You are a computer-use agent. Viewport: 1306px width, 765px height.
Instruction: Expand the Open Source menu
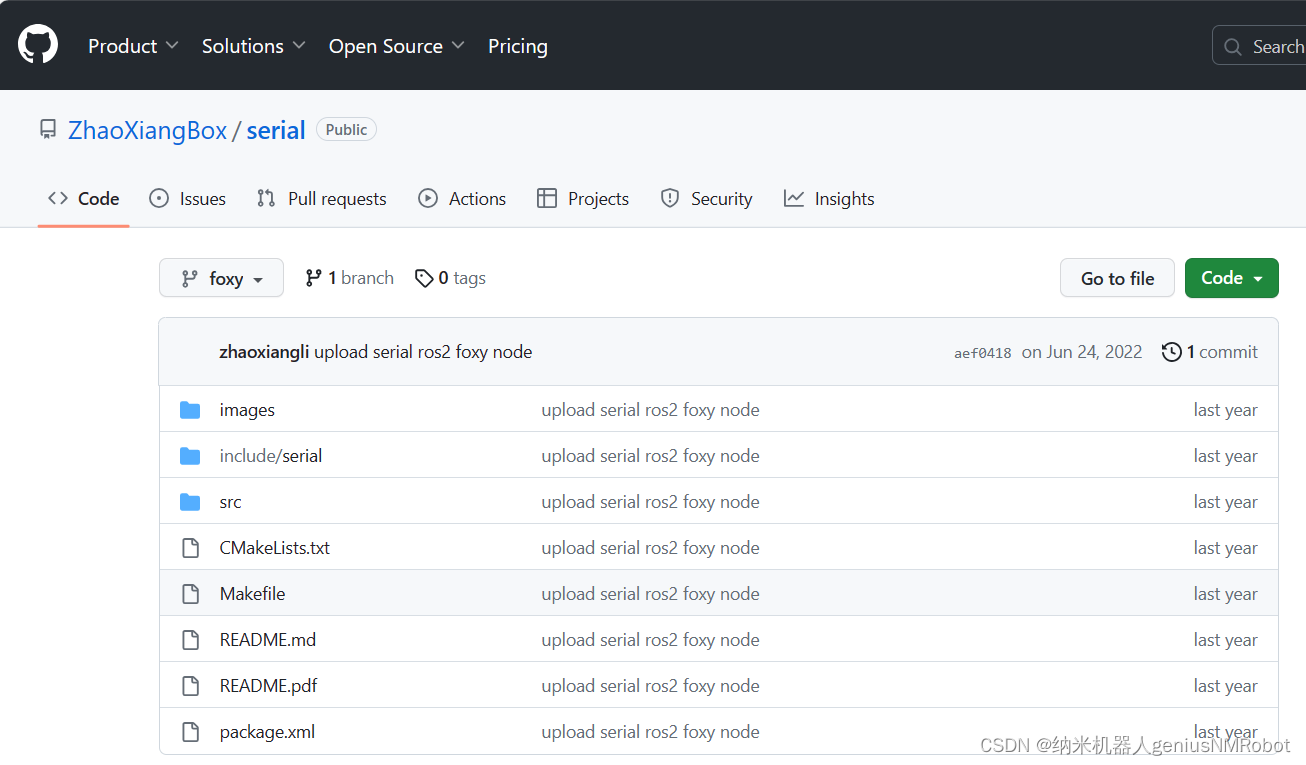click(397, 46)
